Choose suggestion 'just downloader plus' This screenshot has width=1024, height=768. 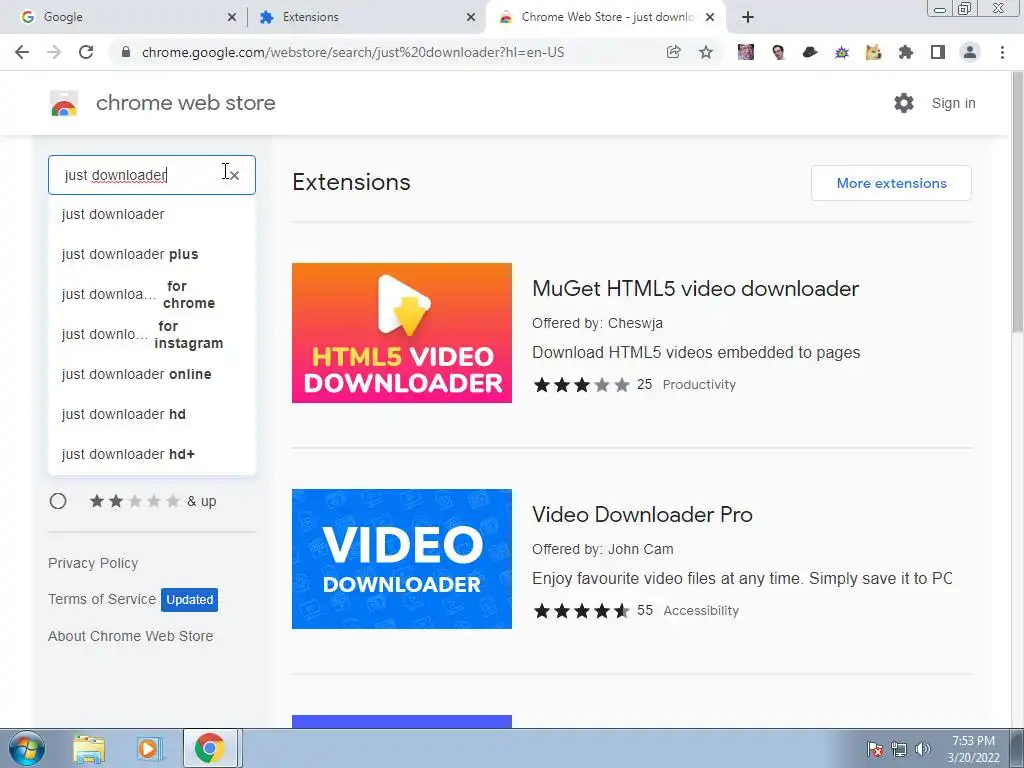(x=152, y=254)
